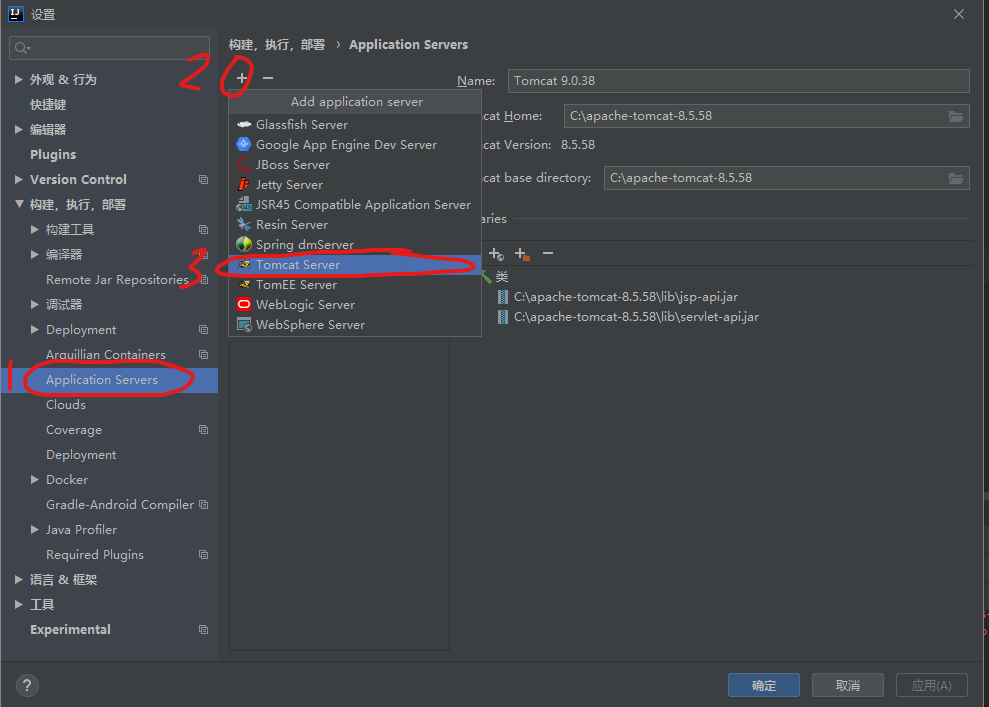989x707 pixels.
Task: Click the Tomcat Home path field
Action: point(766,116)
